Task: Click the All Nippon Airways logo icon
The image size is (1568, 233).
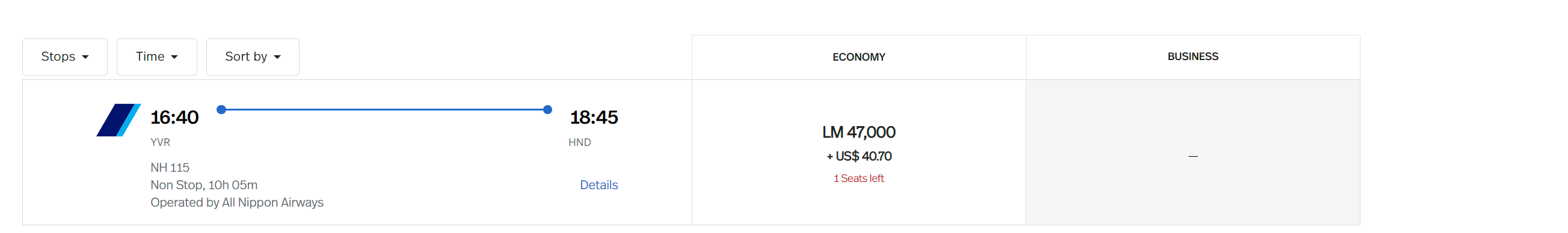Action: point(118,120)
